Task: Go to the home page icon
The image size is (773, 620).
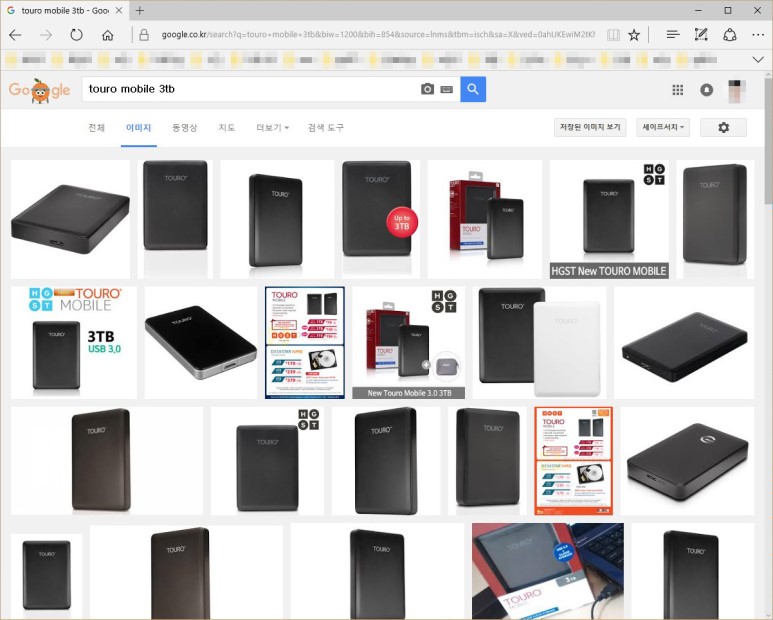Action: coord(107,35)
